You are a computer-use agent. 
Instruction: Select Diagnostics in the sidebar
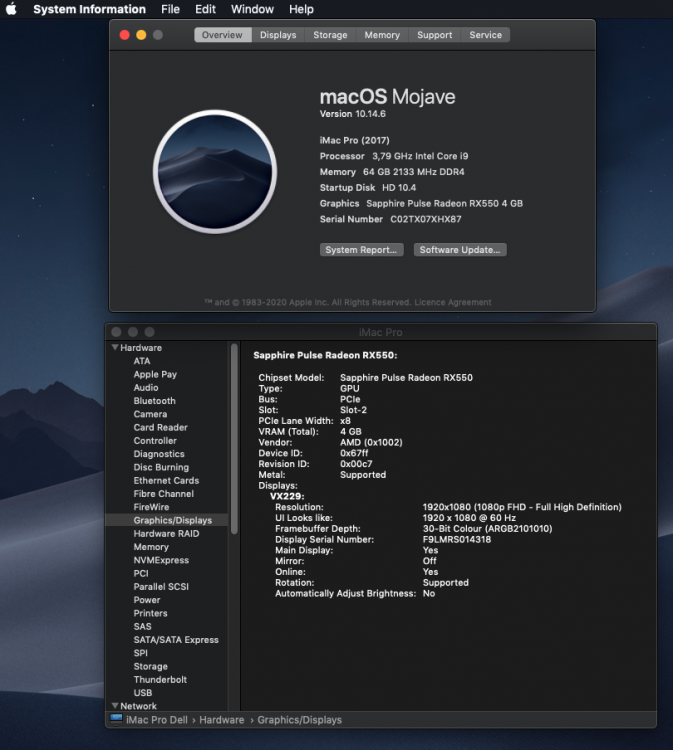(x=159, y=454)
